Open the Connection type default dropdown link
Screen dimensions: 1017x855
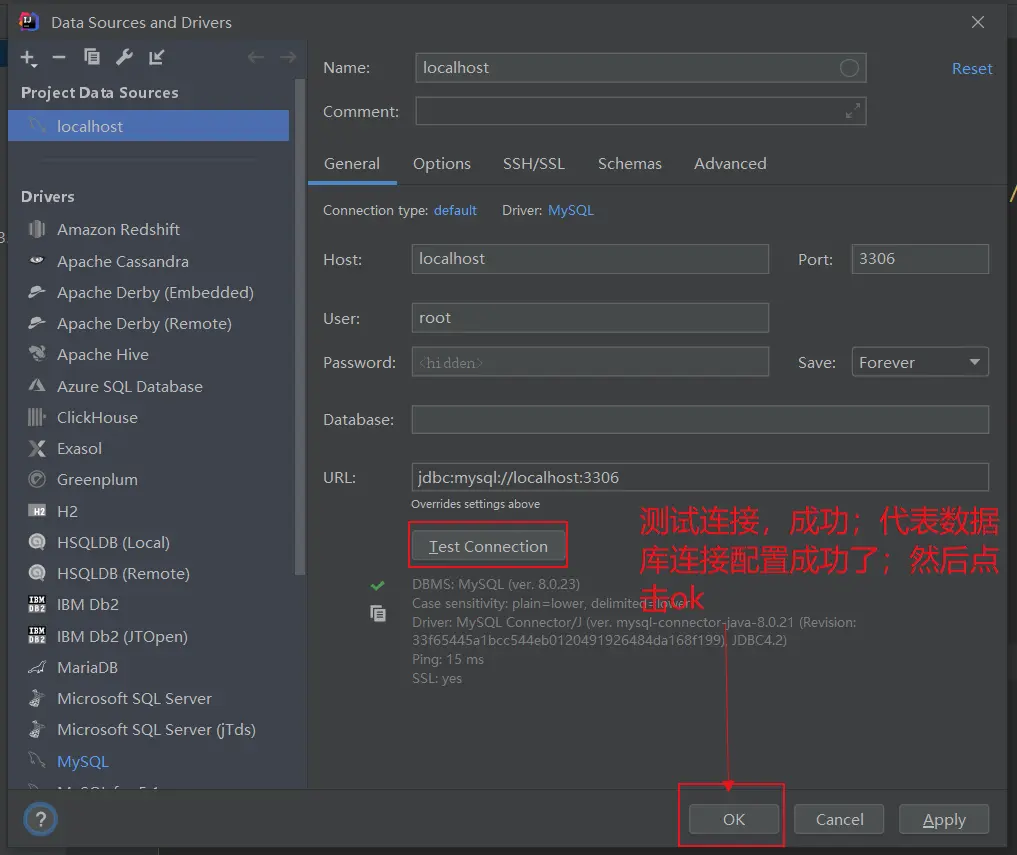(x=455, y=210)
